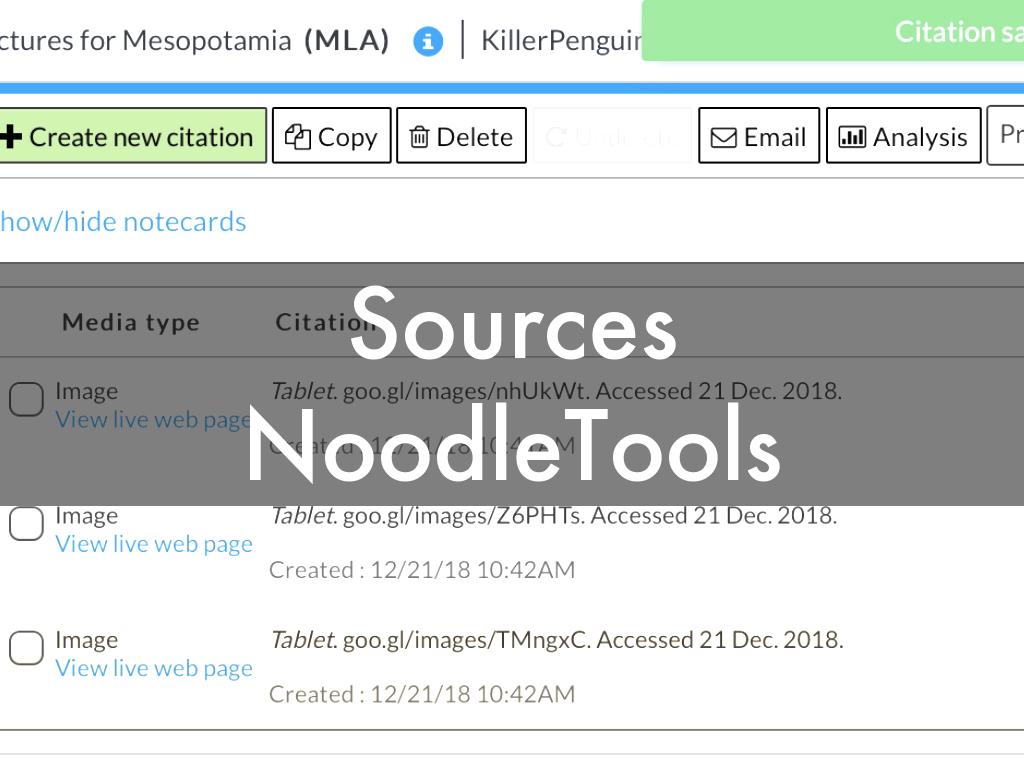Open View live web page for nhUkWt
The height and width of the screenshot is (768, 1024).
point(153,420)
